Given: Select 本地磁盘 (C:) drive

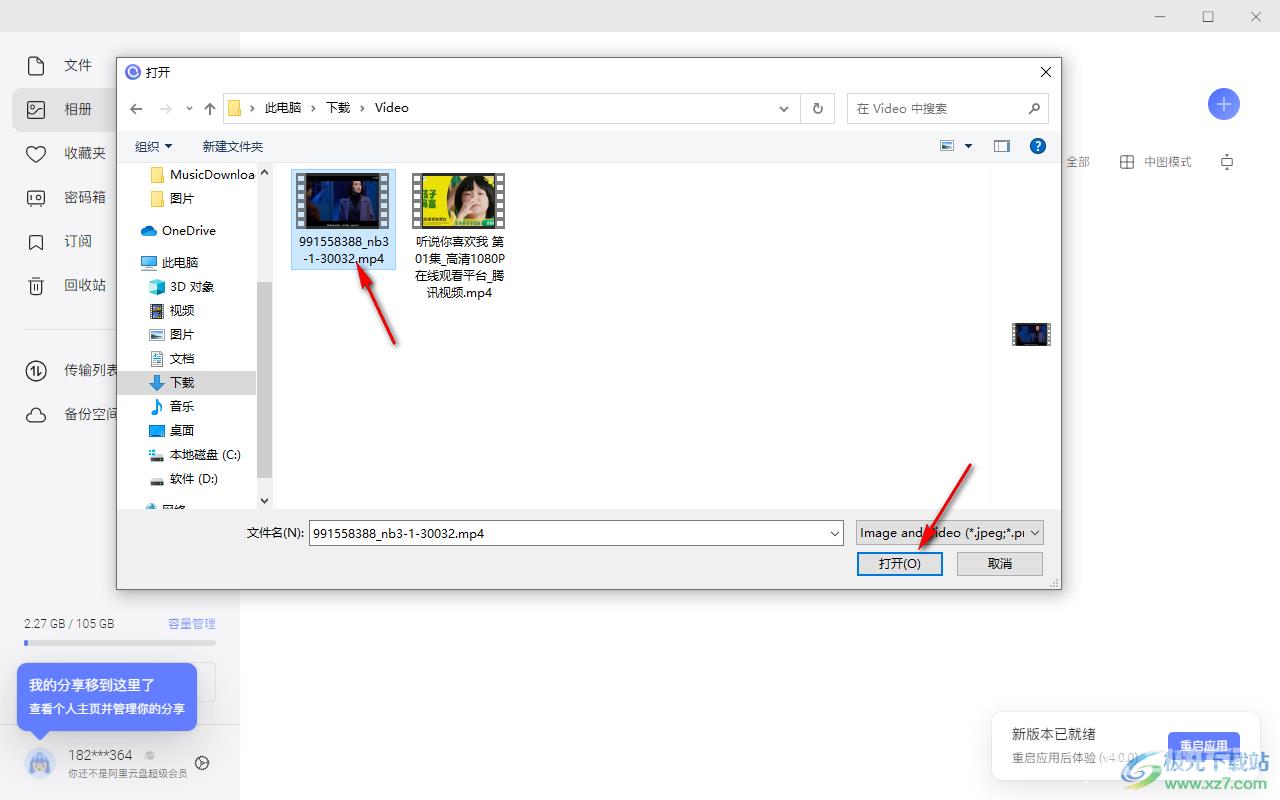Looking at the screenshot, I should pos(194,454).
